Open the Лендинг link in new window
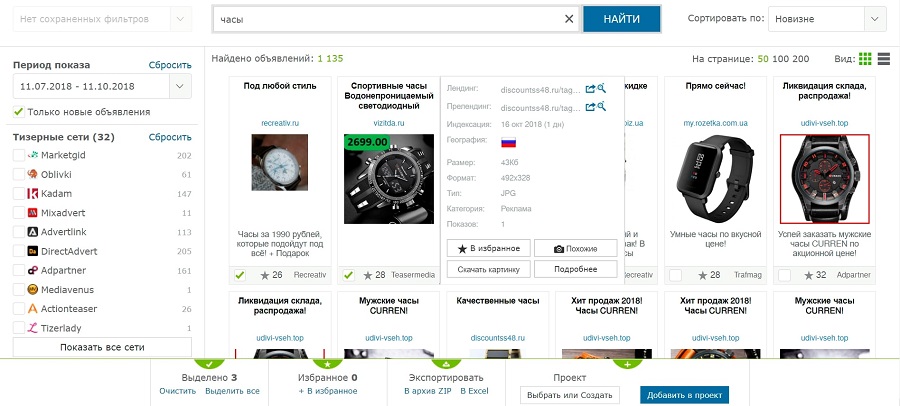 pos(589,89)
